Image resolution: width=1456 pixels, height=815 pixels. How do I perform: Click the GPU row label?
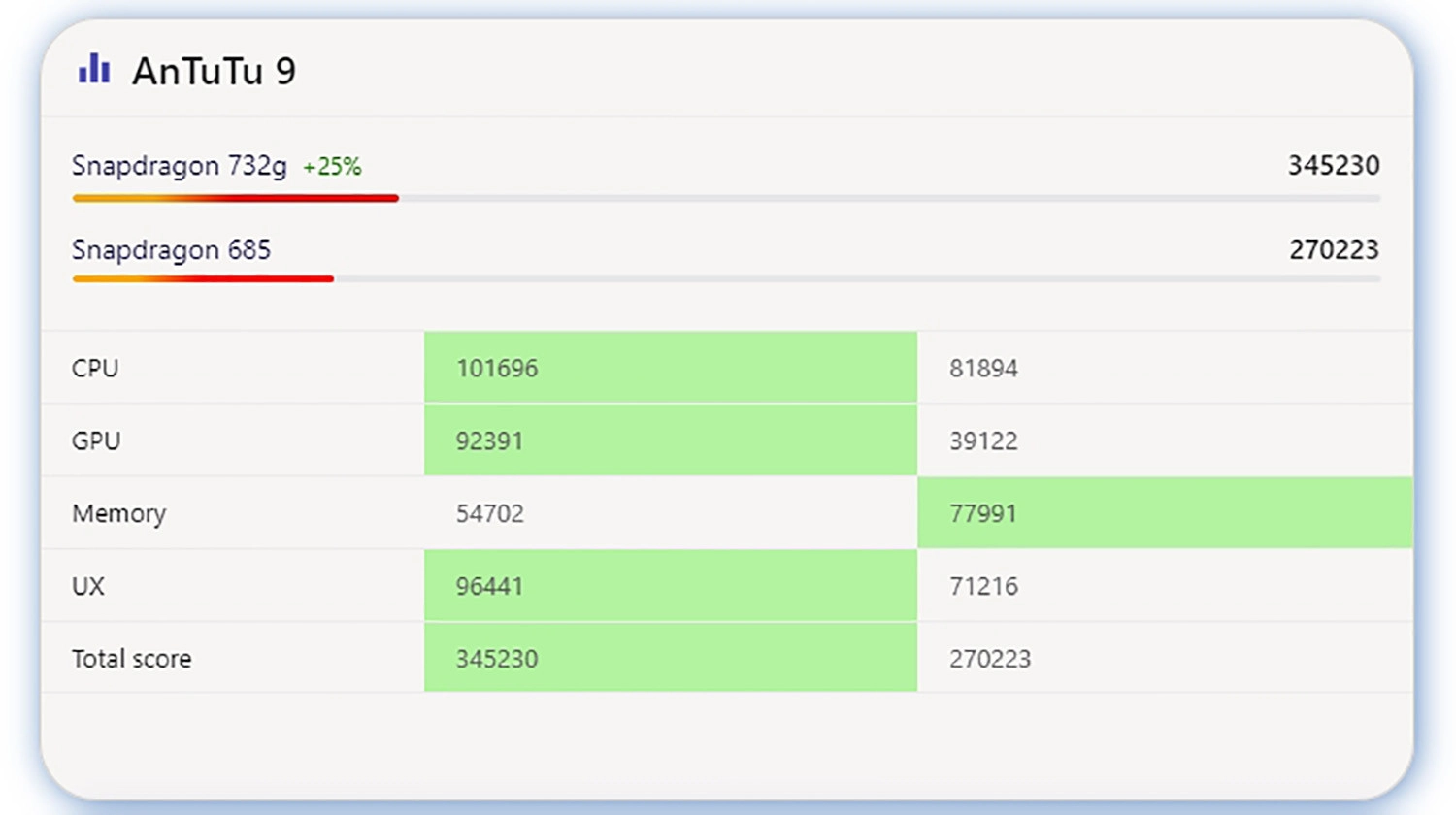(x=96, y=440)
